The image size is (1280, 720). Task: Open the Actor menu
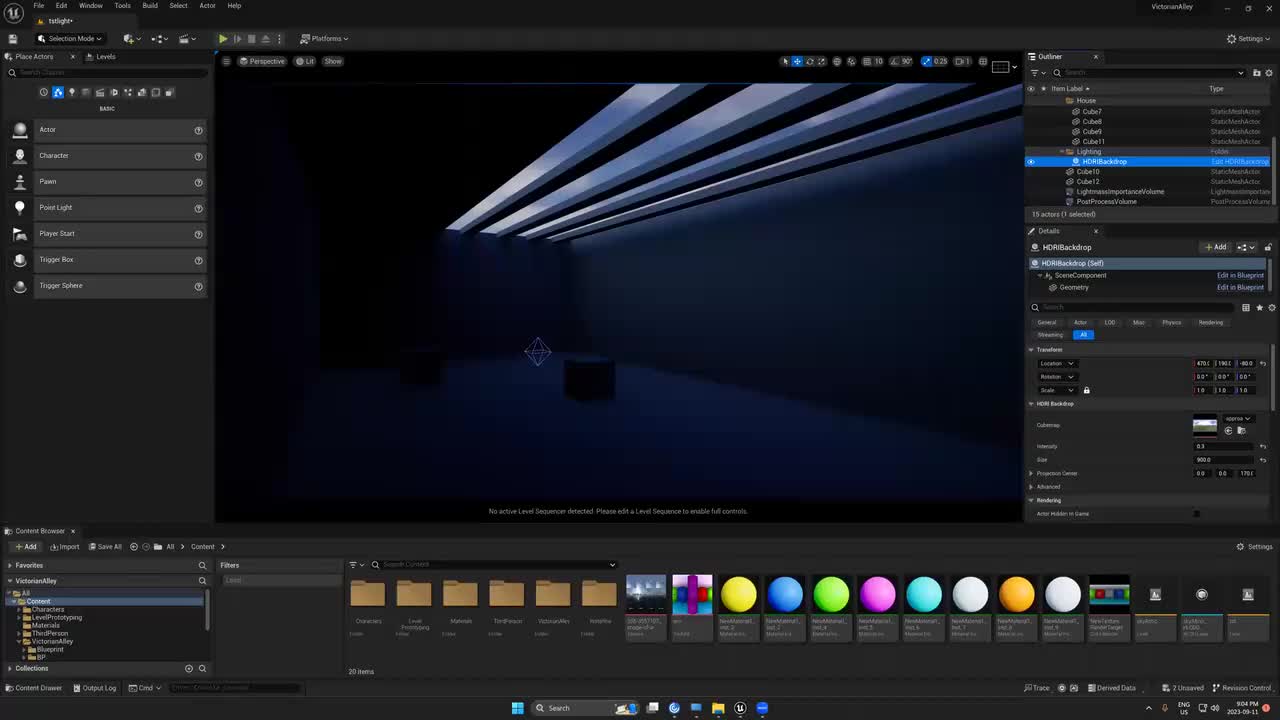tap(207, 5)
